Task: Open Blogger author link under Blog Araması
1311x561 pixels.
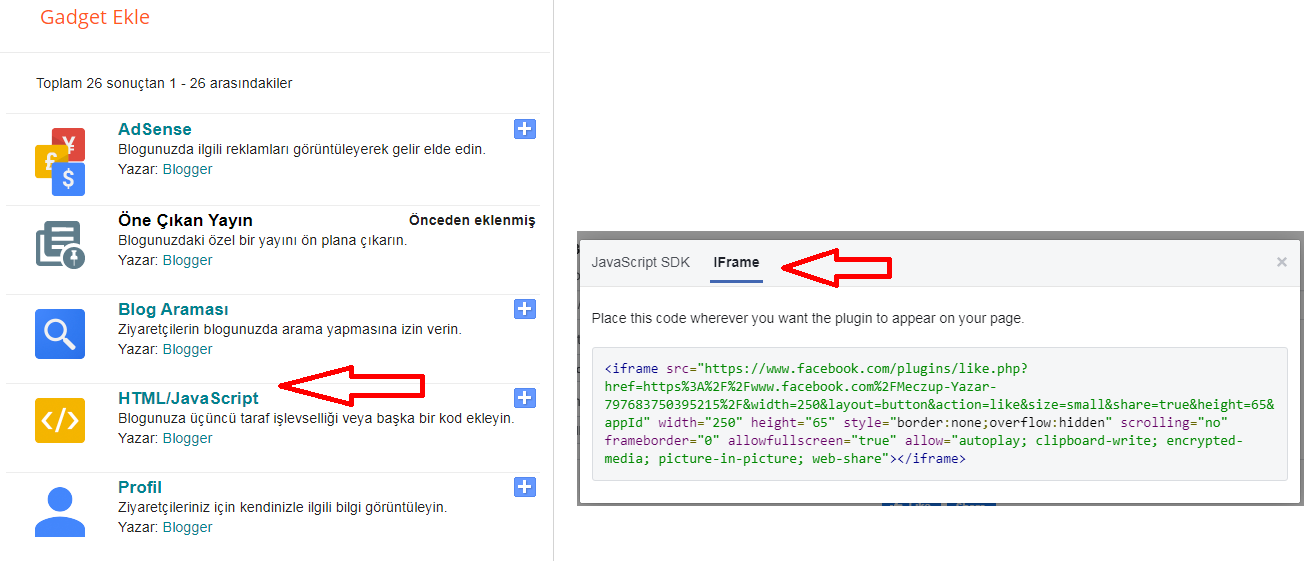Action: click(x=188, y=349)
